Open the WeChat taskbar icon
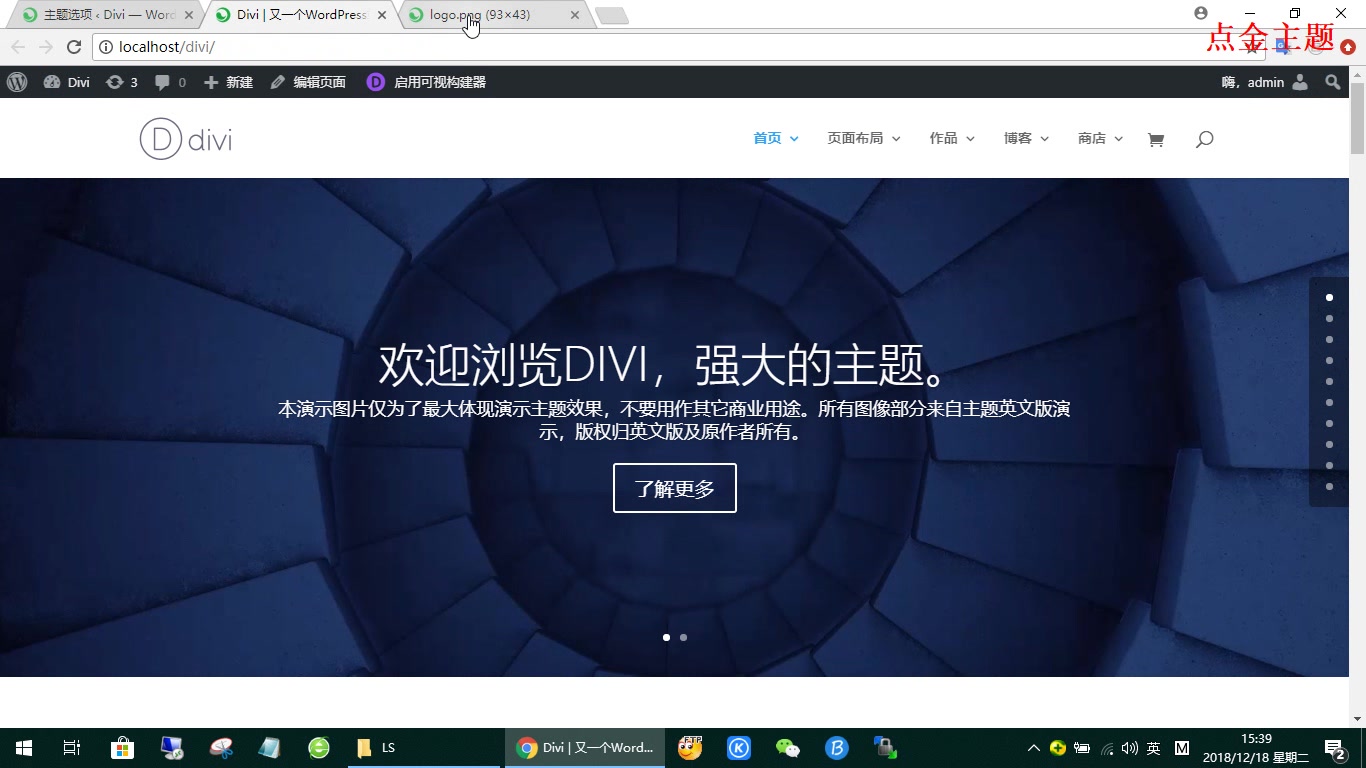Screen dimensions: 1366x768 pyautogui.click(x=788, y=748)
